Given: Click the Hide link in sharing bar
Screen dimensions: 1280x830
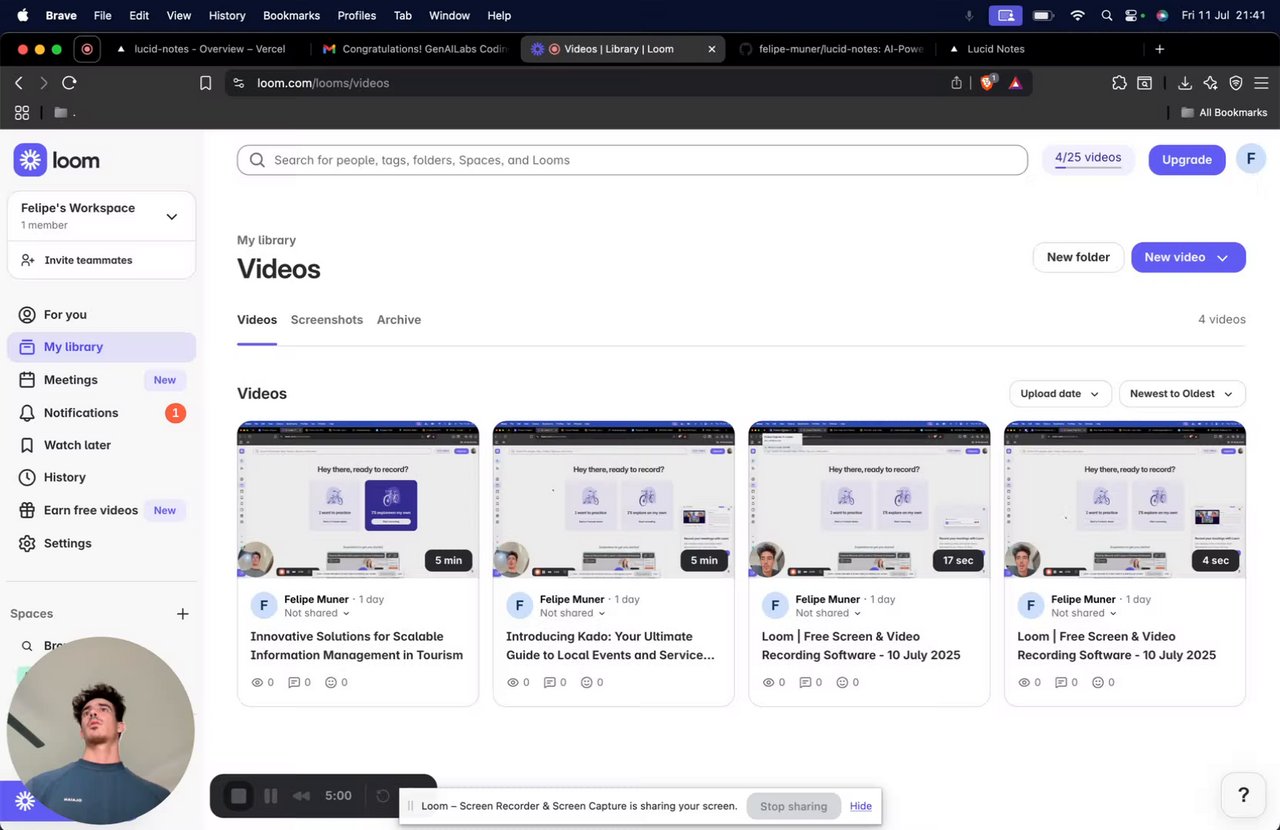Looking at the screenshot, I should (x=861, y=806).
